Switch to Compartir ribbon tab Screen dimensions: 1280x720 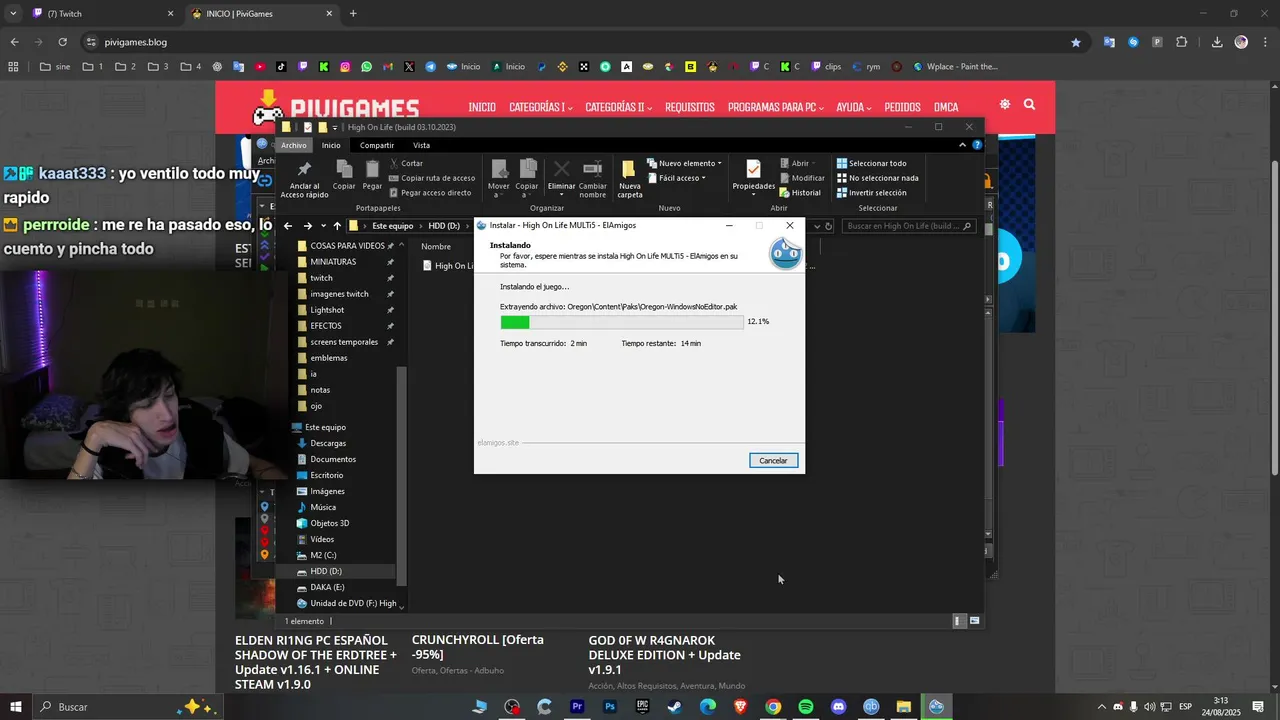[x=377, y=145]
